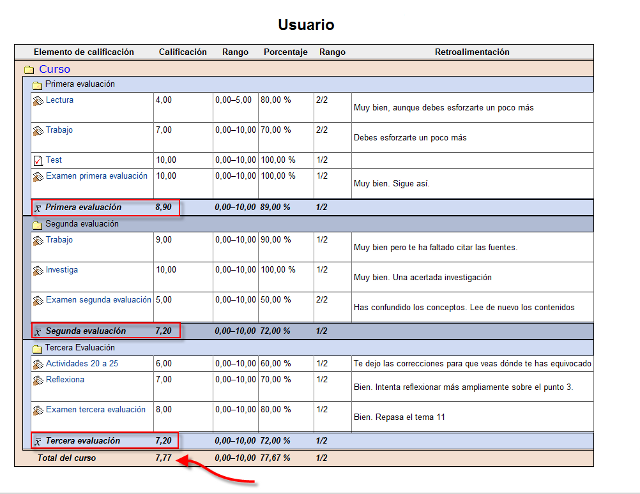Open the Examen segunda evaluación link

click(x=98, y=300)
